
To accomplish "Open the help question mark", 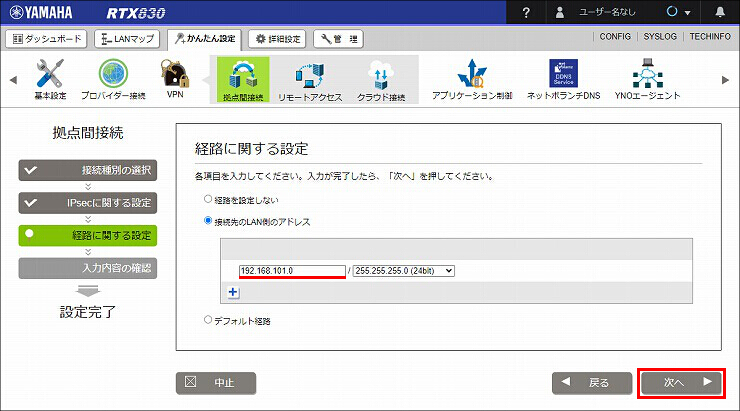I will tap(526, 12).
